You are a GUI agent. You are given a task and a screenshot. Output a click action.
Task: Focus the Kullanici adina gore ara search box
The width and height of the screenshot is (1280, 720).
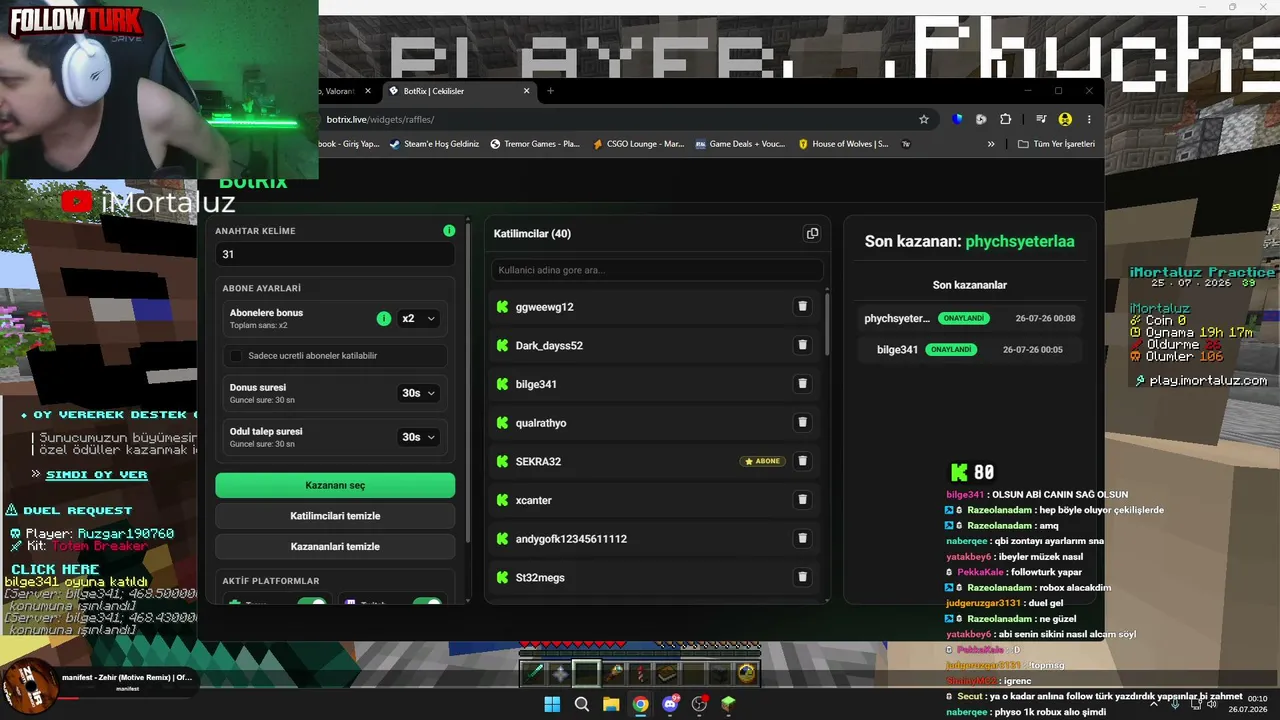pyautogui.click(x=657, y=270)
